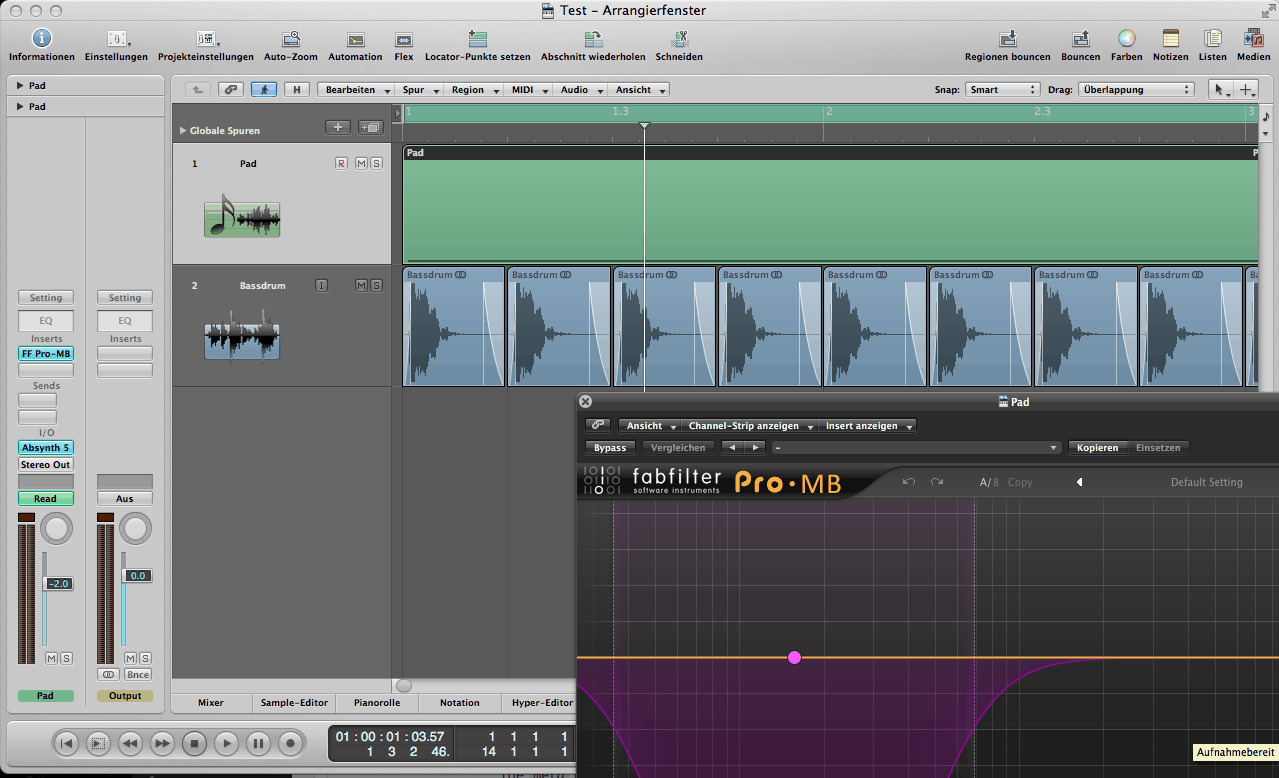The width and height of the screenshot is (1279, 778).
Task: Click the Kopieren button
Action: pos(1097,448)
